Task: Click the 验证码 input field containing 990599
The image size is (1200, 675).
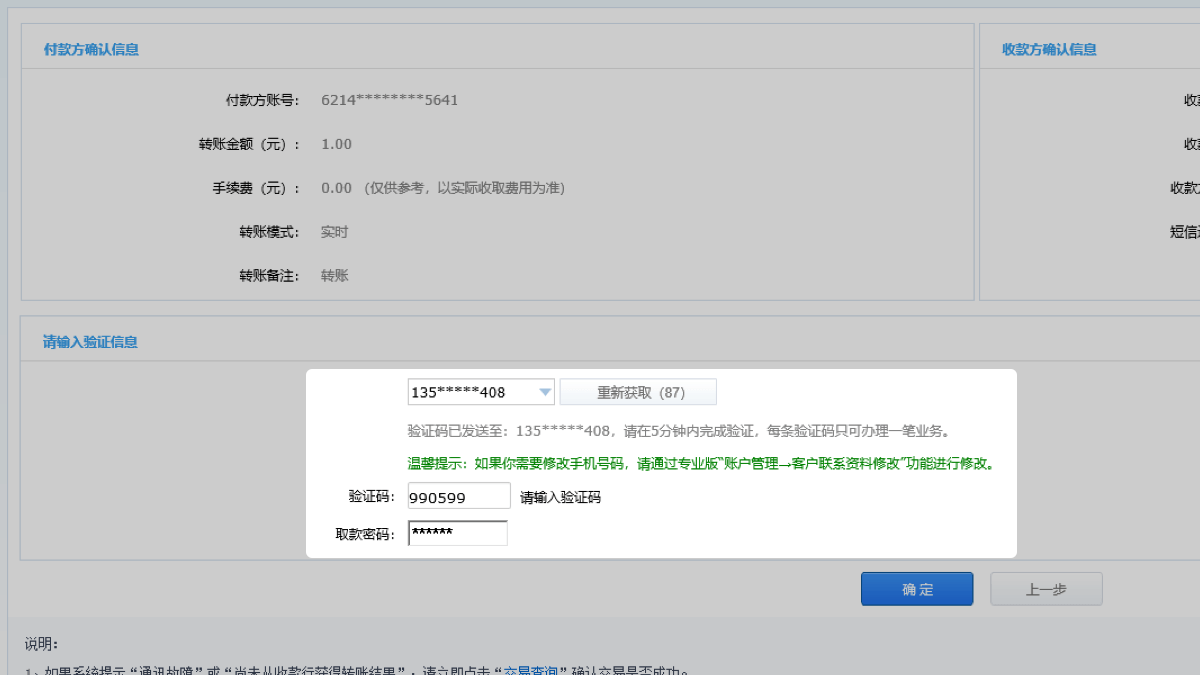Action: click(x=459, y=496)
